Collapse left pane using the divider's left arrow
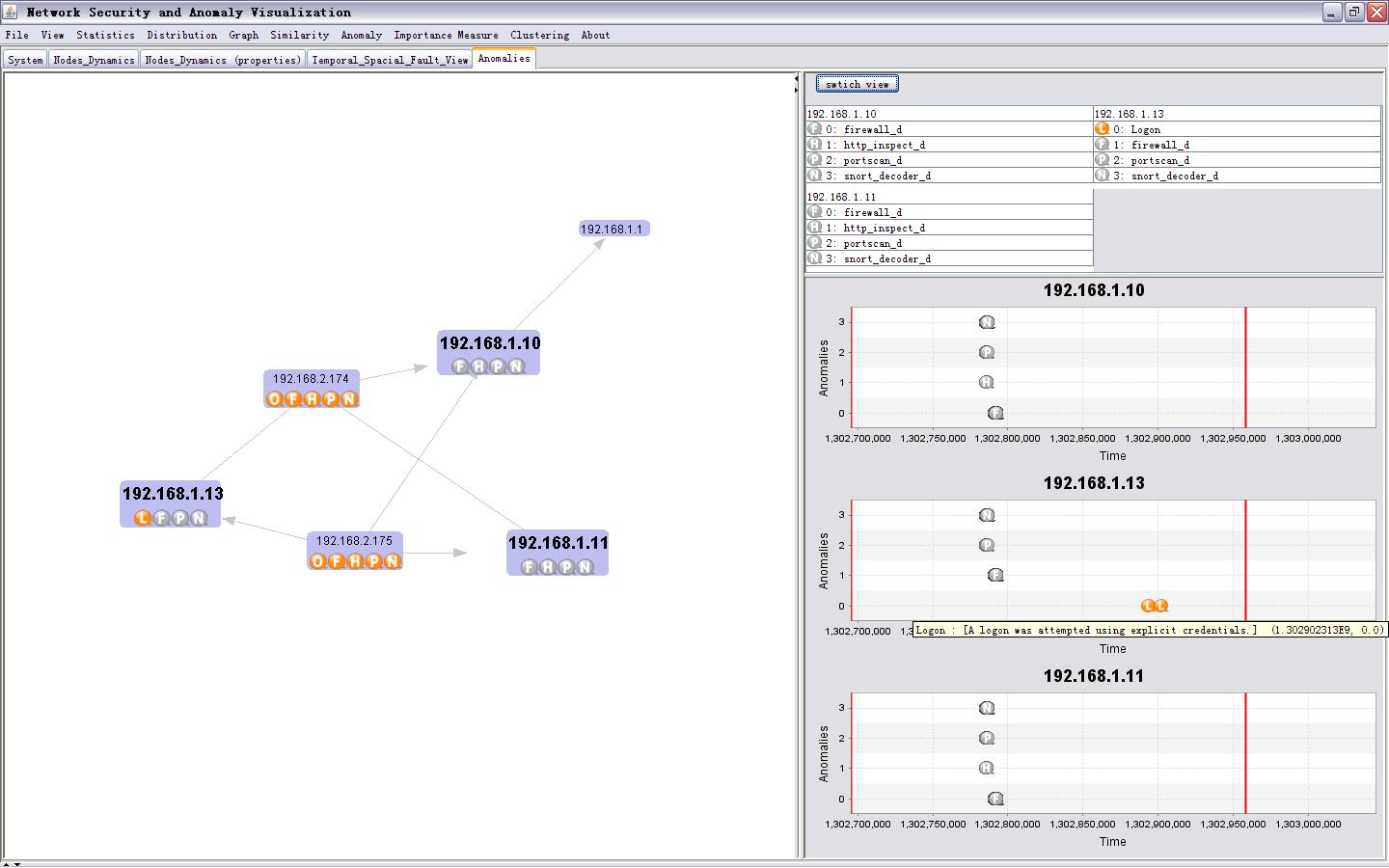Viewport: 1389px width, 868px height. (x=796, y=78)
